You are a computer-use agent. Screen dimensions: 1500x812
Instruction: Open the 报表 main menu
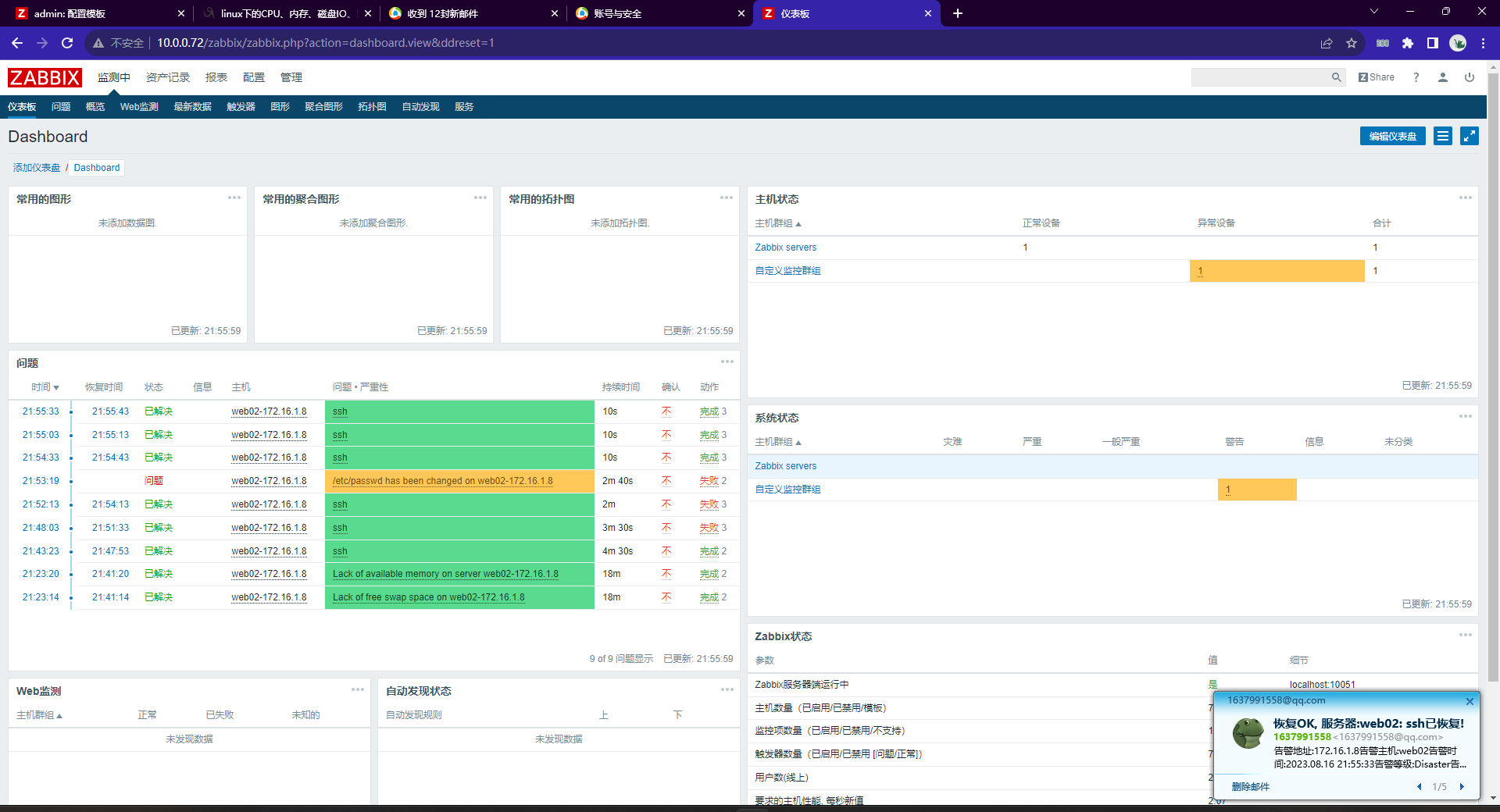216,77
